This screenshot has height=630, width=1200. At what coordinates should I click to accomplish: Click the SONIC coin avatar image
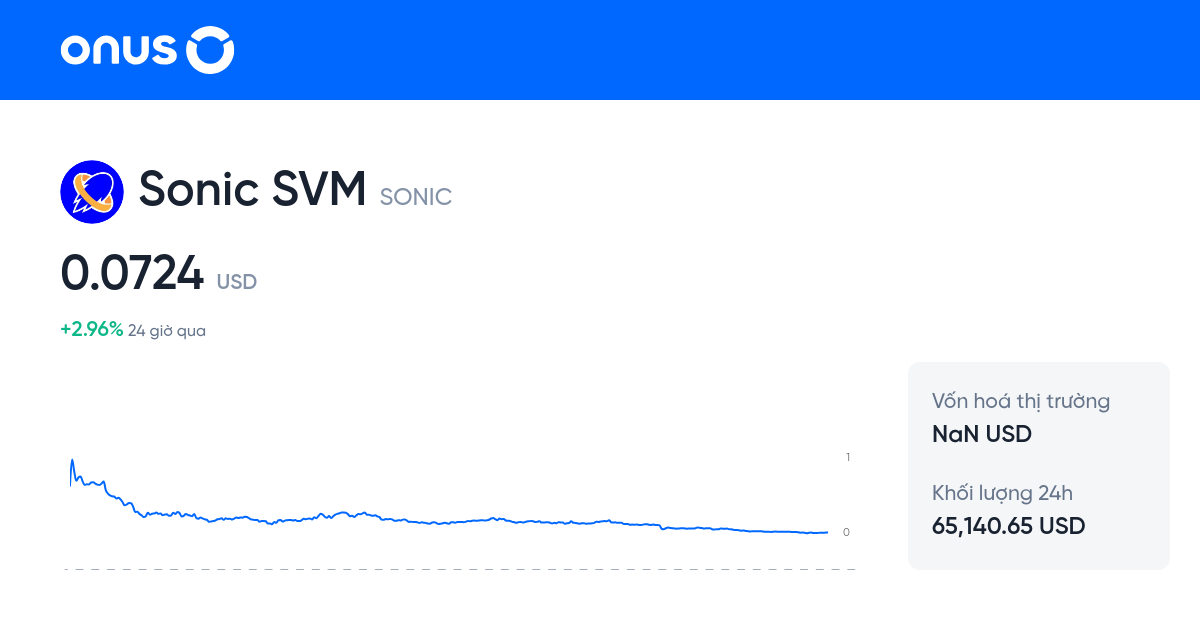pos(92,190)
